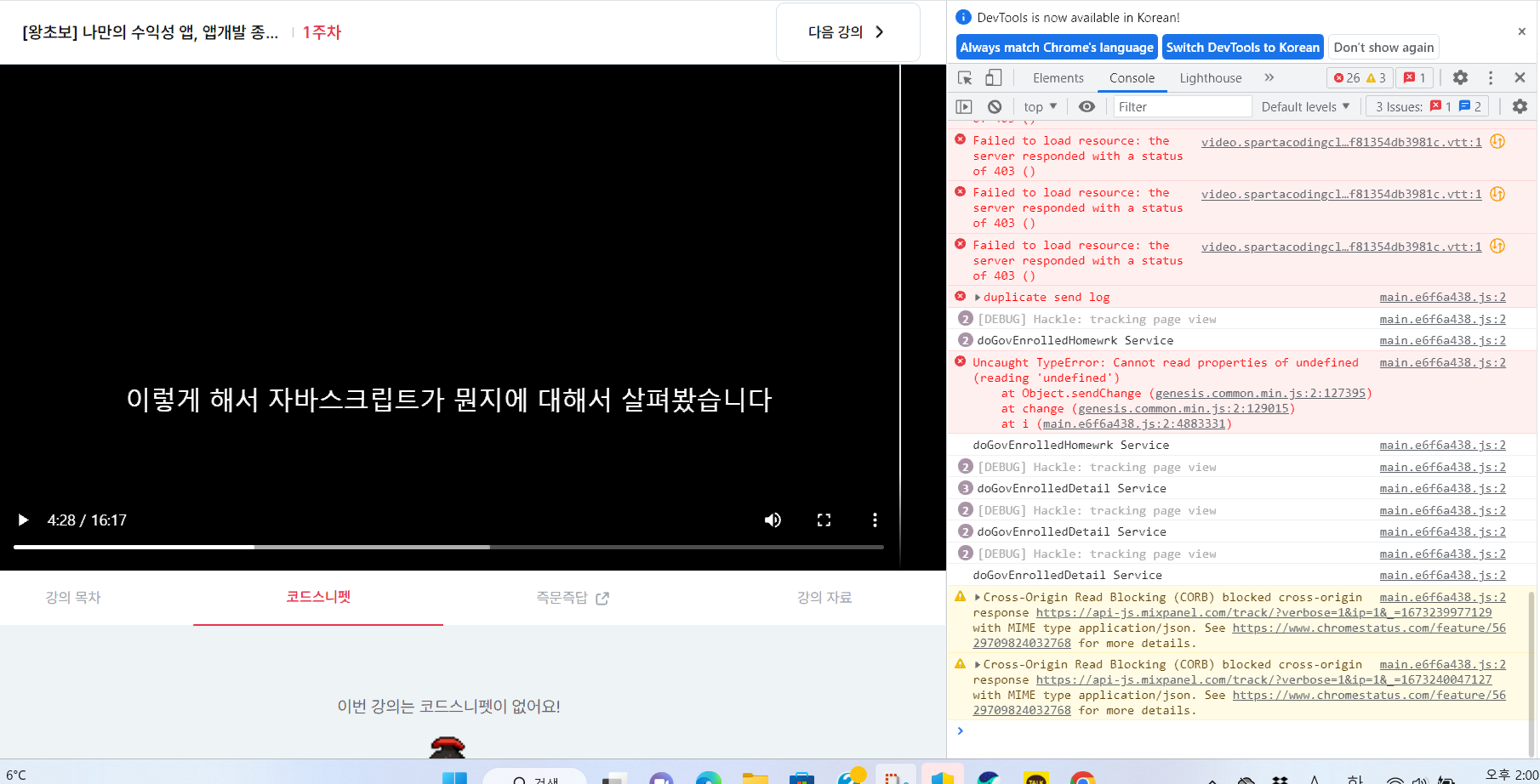Click Switch DevTools to Korean
Image resolution: width=1540 pixels, height=784 pixels.
click(x=1242, y=48)
